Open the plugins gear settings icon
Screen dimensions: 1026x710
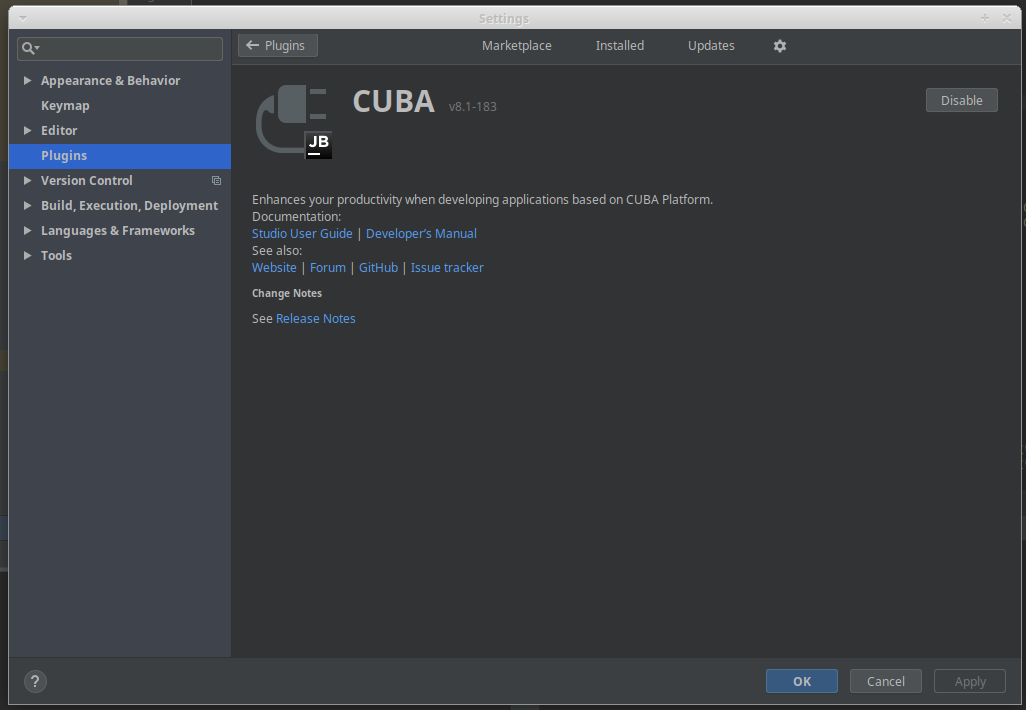(x=779, y=46)
